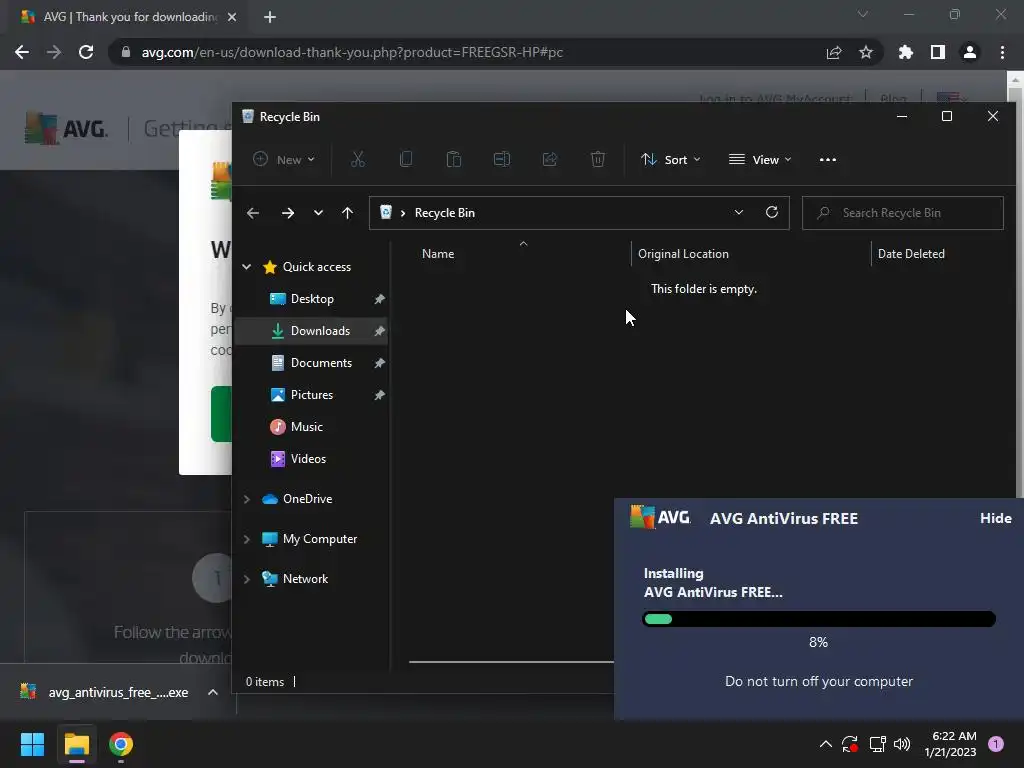Open Chrome three-dot menu
Viewport: 1024px width, 768px height.
[1002, 52]
